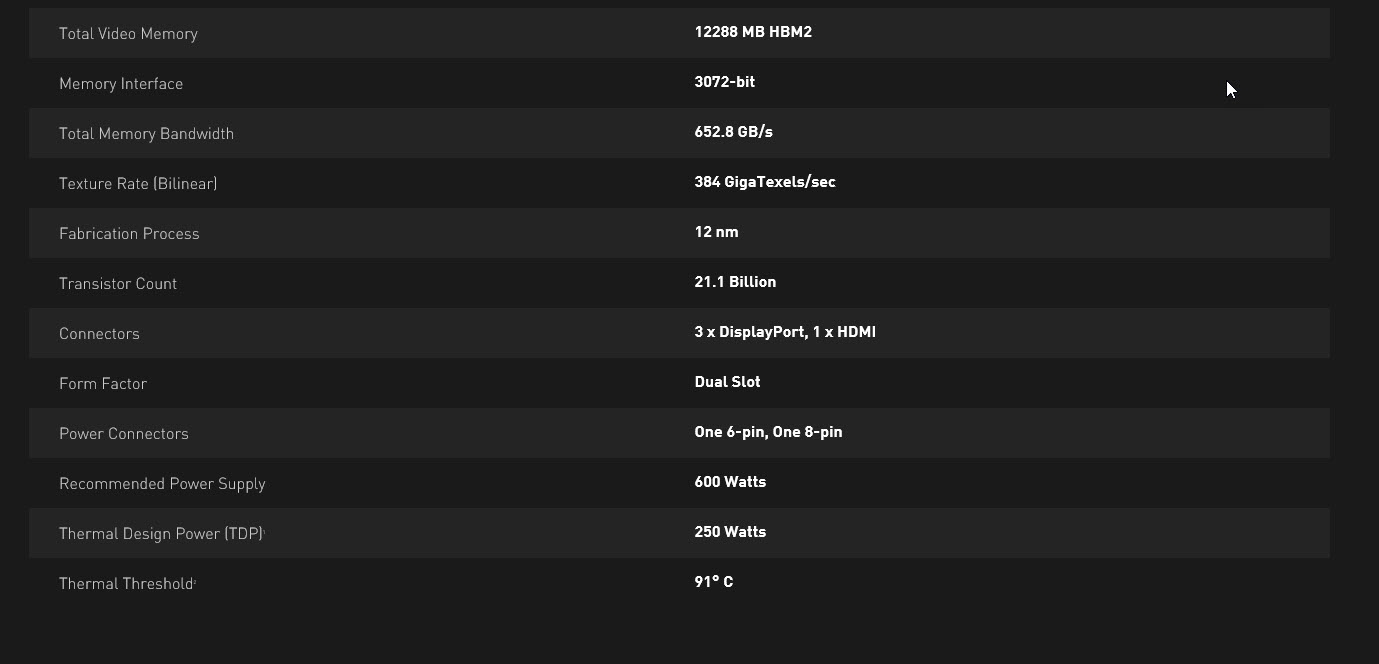Select the 3072-bit value text
This screenshot has width=1379, height=664.
point(724,82)
